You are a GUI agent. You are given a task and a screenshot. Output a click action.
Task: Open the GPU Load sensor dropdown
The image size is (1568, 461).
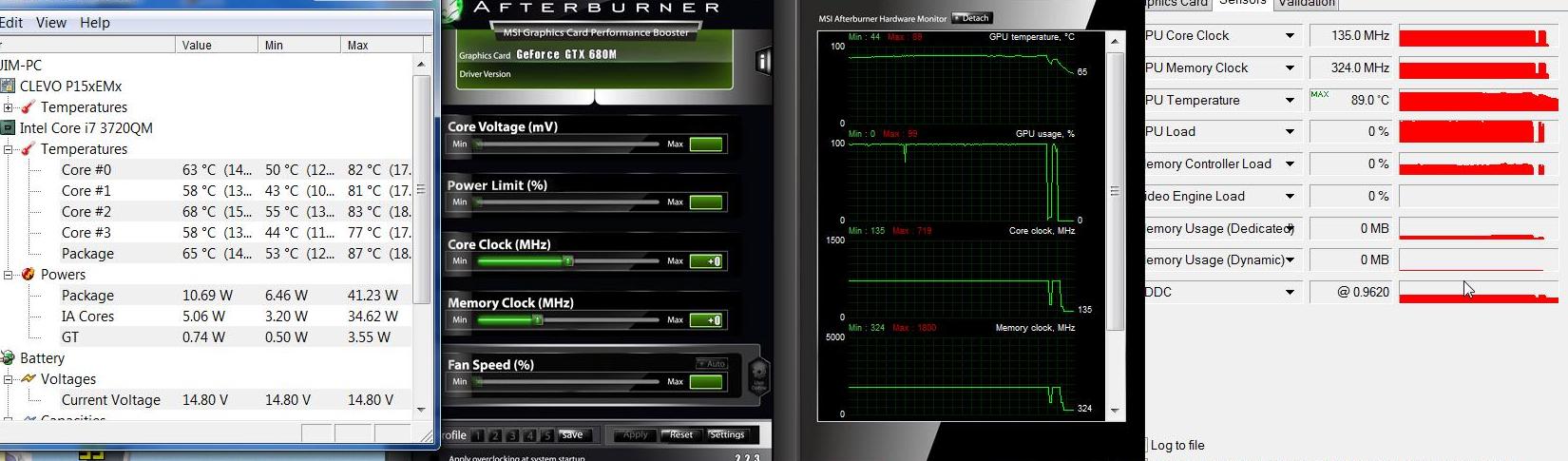point(1290,132)
